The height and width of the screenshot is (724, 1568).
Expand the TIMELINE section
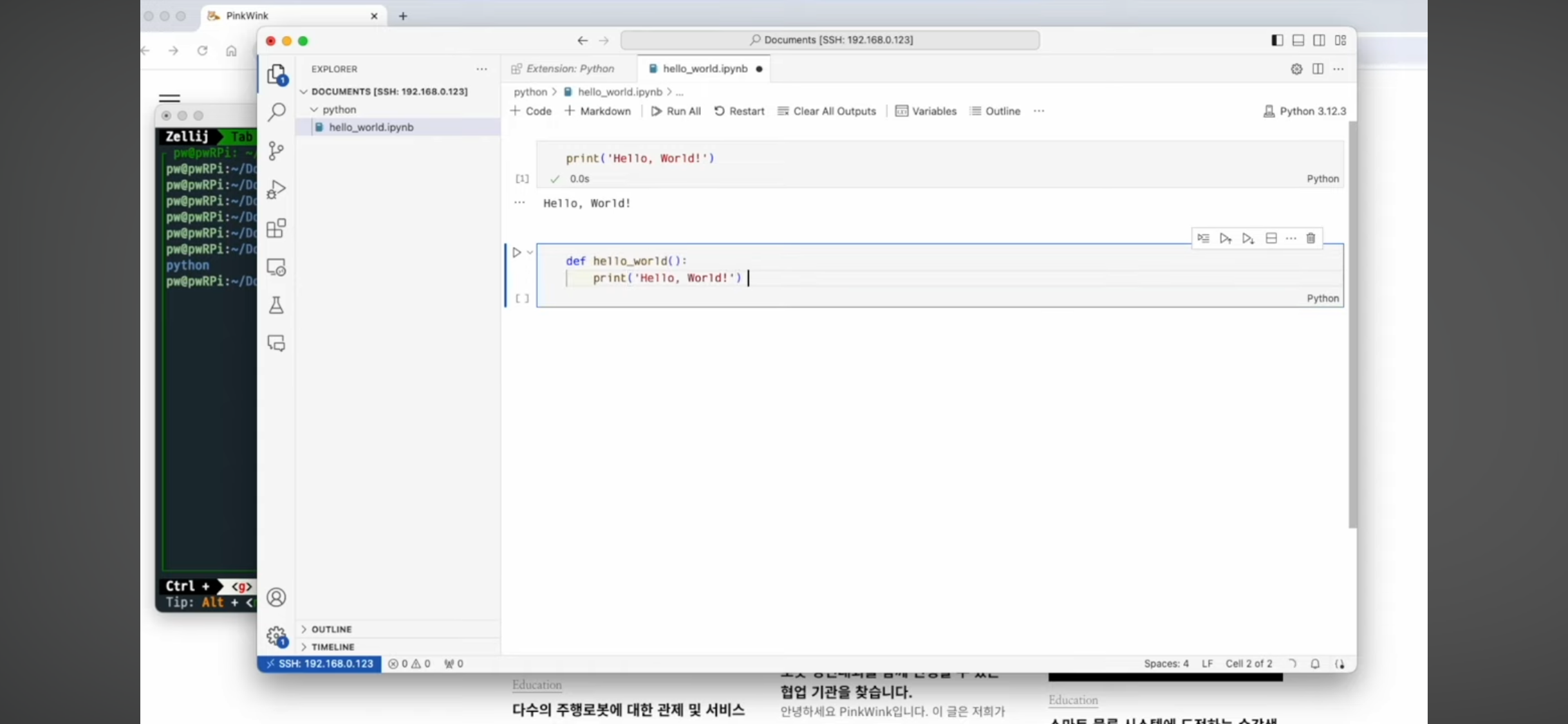click(333, 647)
